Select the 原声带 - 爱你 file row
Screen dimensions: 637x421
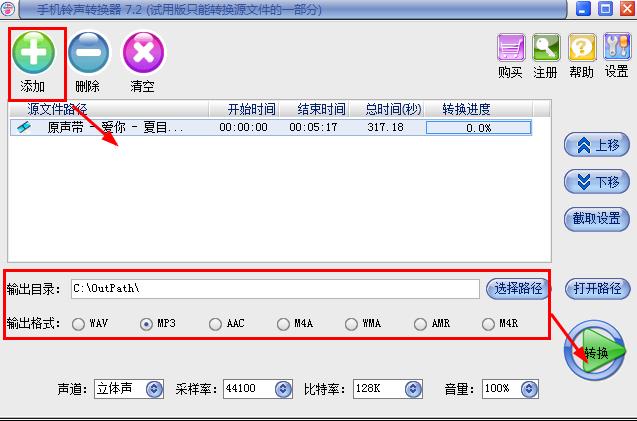click(271, 127)
